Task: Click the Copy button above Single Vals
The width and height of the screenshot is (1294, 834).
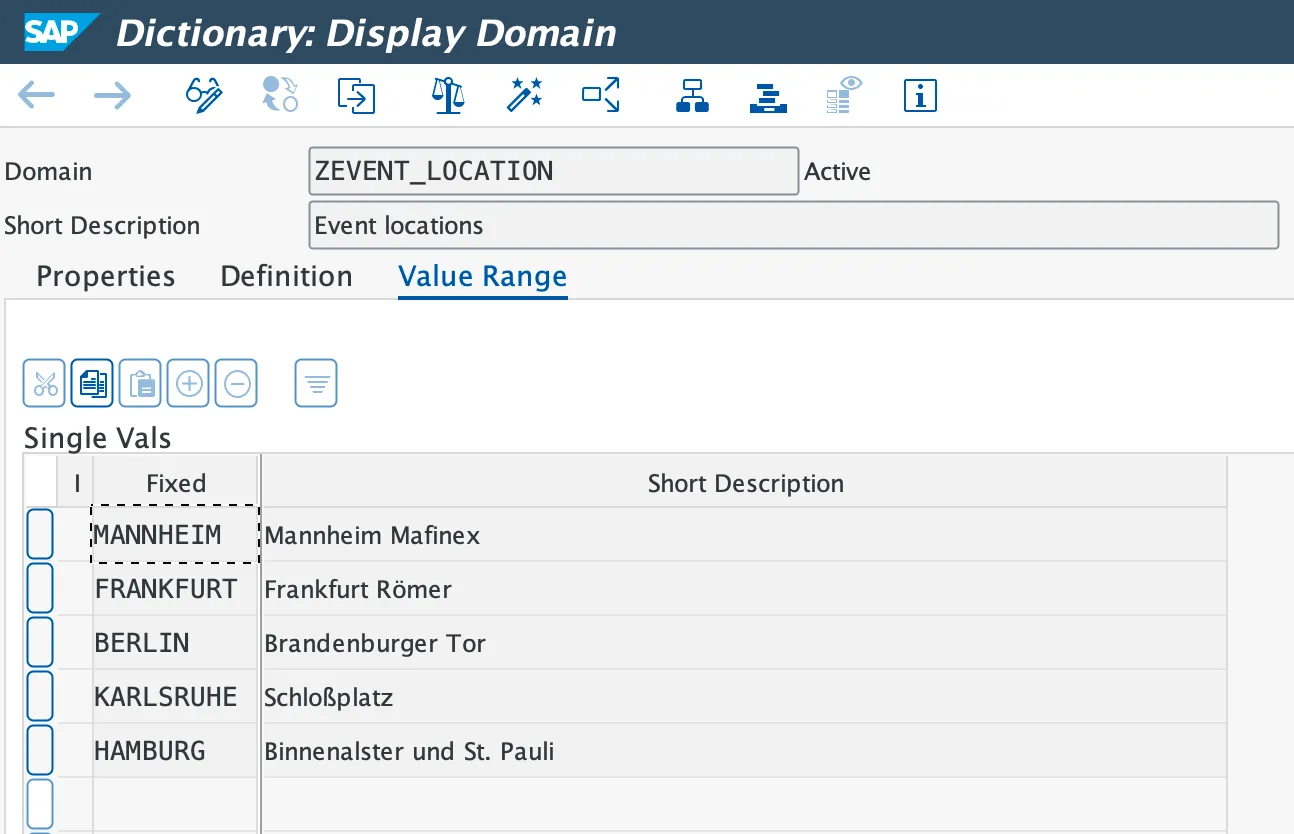Action: click(92, 383)
